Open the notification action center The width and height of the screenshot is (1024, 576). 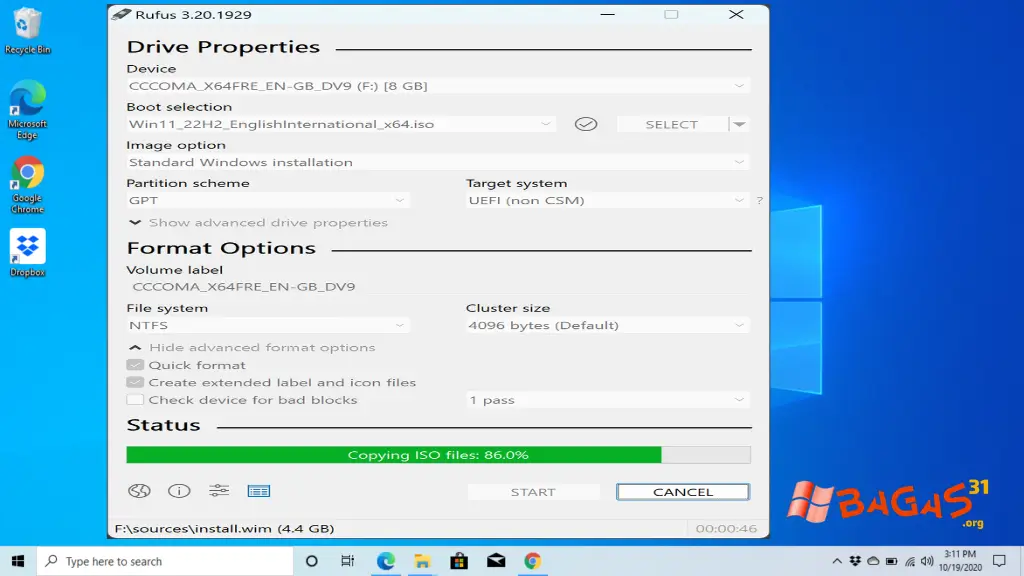[999, 561]
